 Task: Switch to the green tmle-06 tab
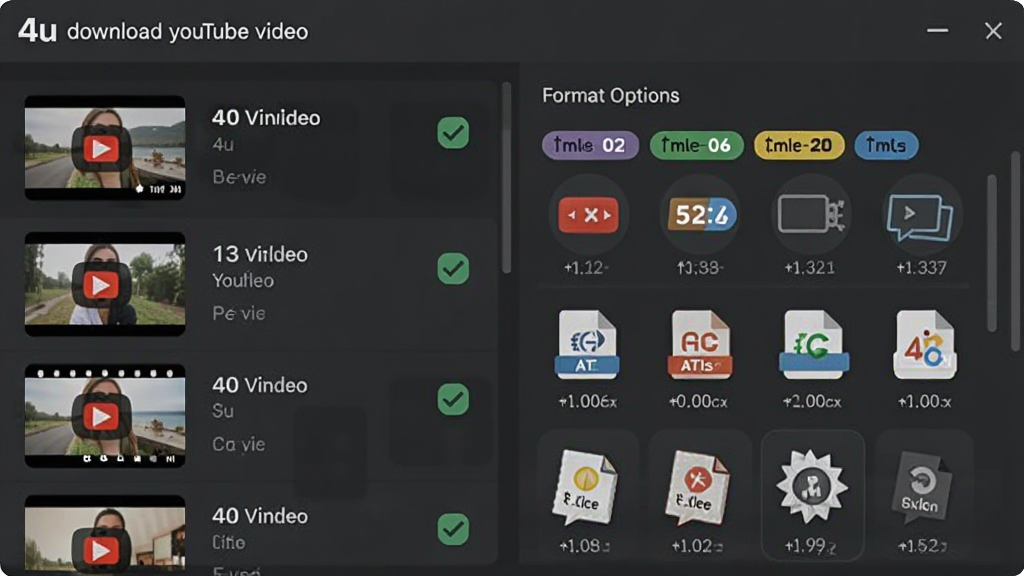click(696, 145)
